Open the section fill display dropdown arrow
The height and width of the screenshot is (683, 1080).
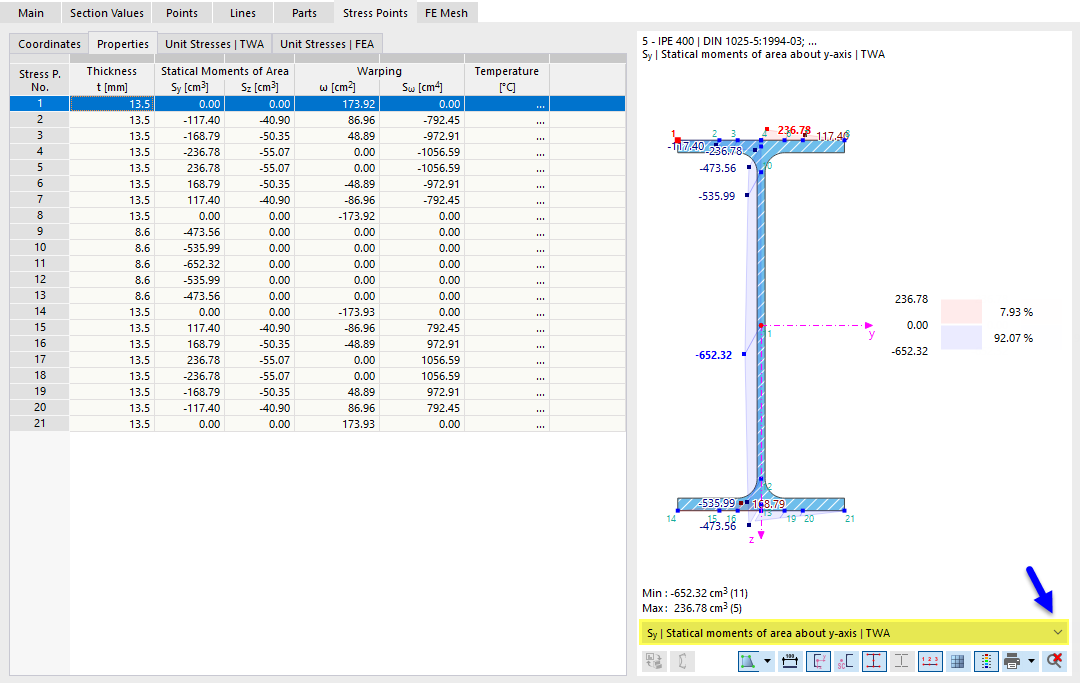767,661
